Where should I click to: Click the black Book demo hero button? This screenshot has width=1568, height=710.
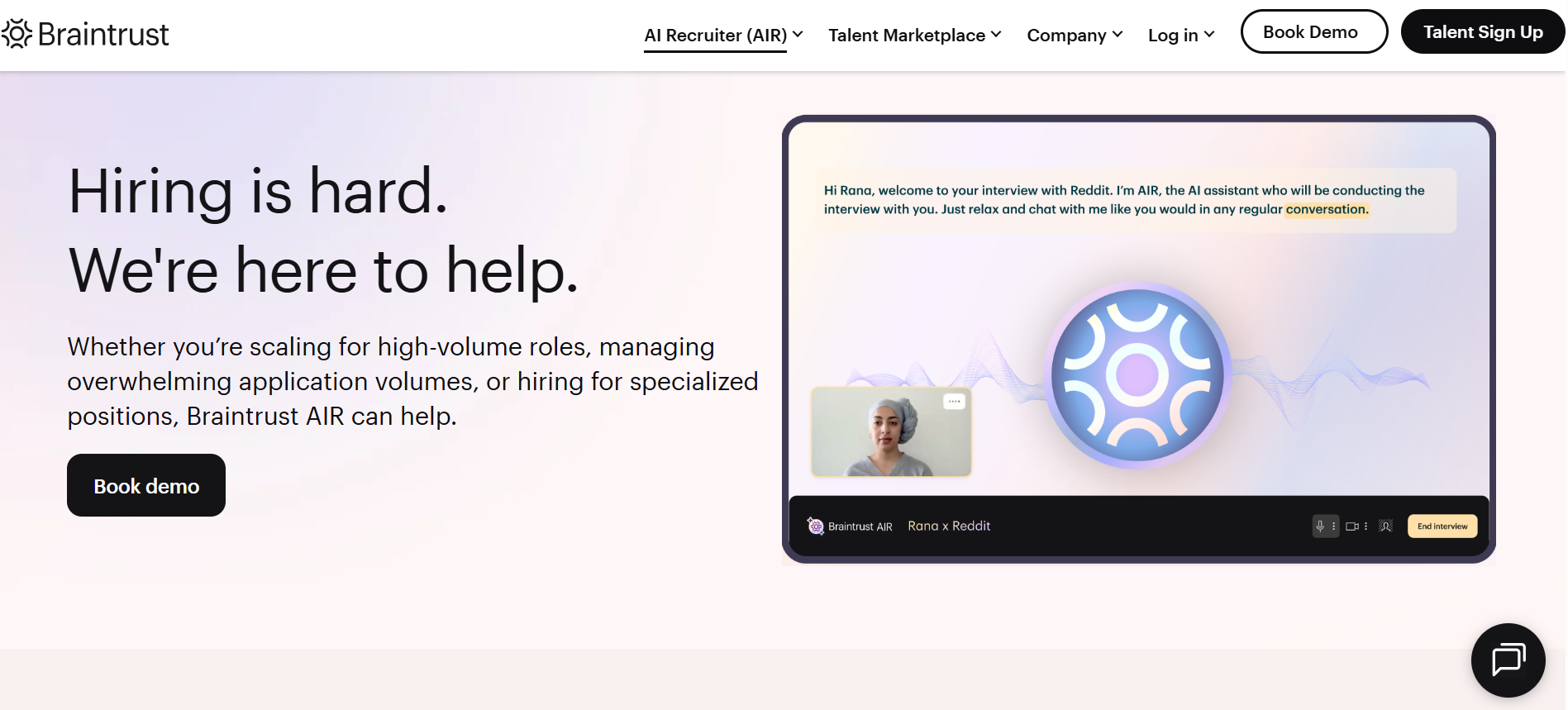tap(146, 485)
